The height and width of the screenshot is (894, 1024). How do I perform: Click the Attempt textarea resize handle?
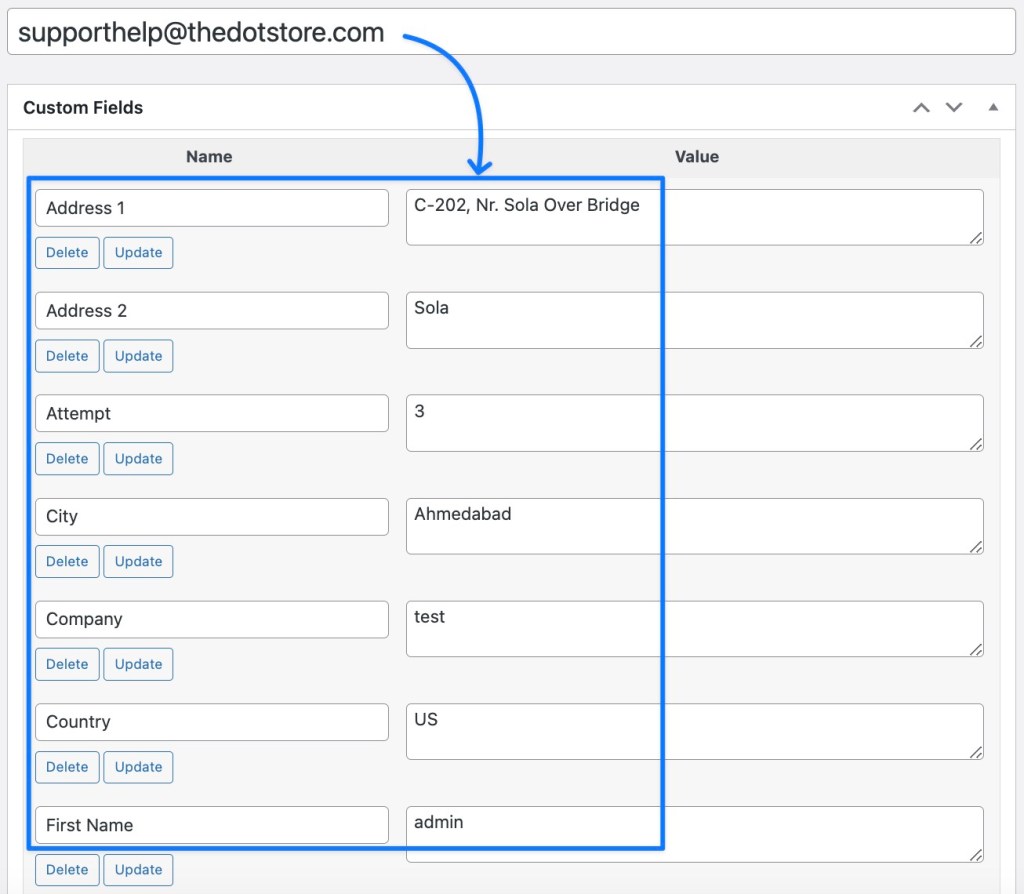click(976, 444)
